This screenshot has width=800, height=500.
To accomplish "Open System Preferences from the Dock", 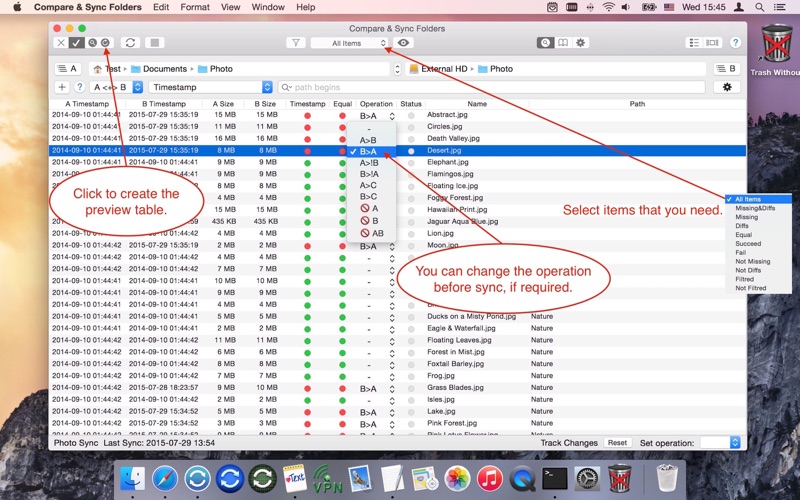I will point(587,479).
